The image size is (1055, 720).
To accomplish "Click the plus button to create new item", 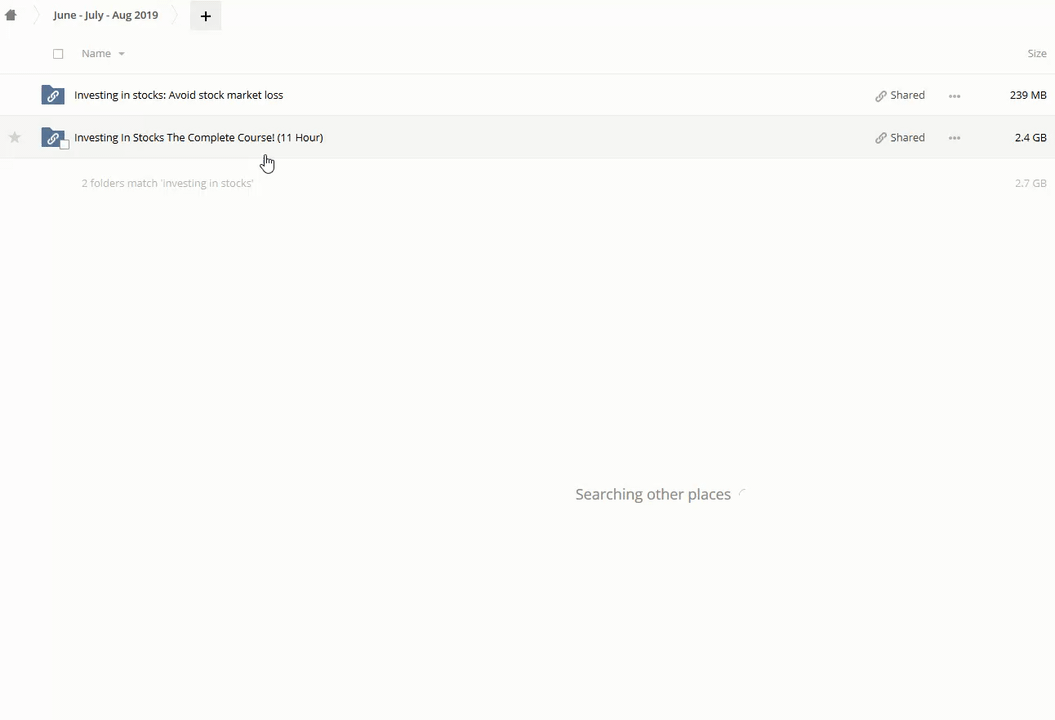I will (x=205, y=16).
